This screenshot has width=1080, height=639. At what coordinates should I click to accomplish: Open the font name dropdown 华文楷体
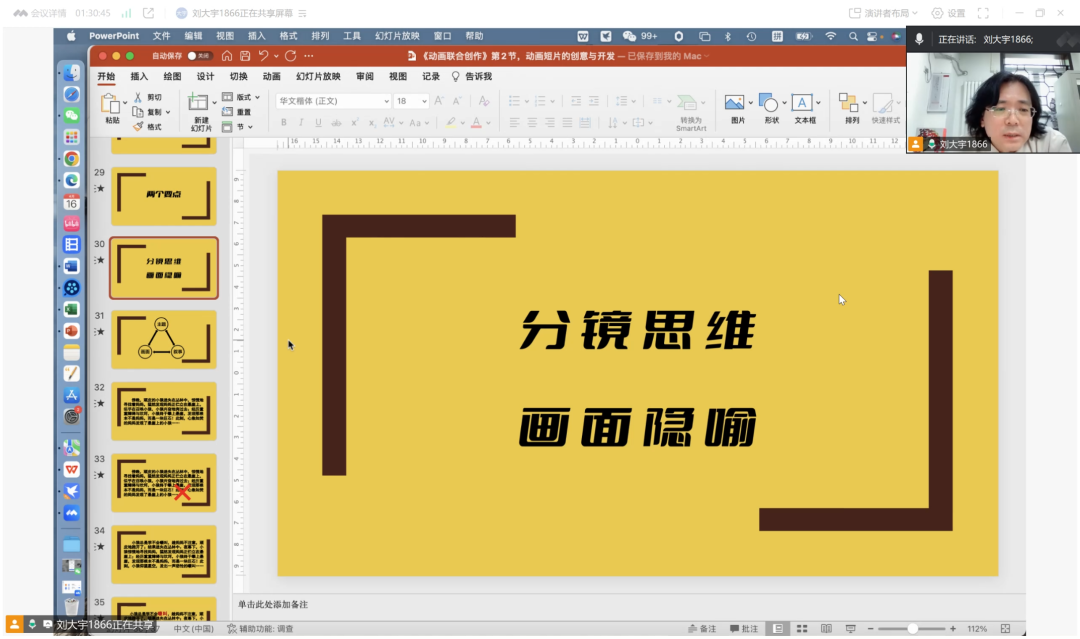click(333, 101)
